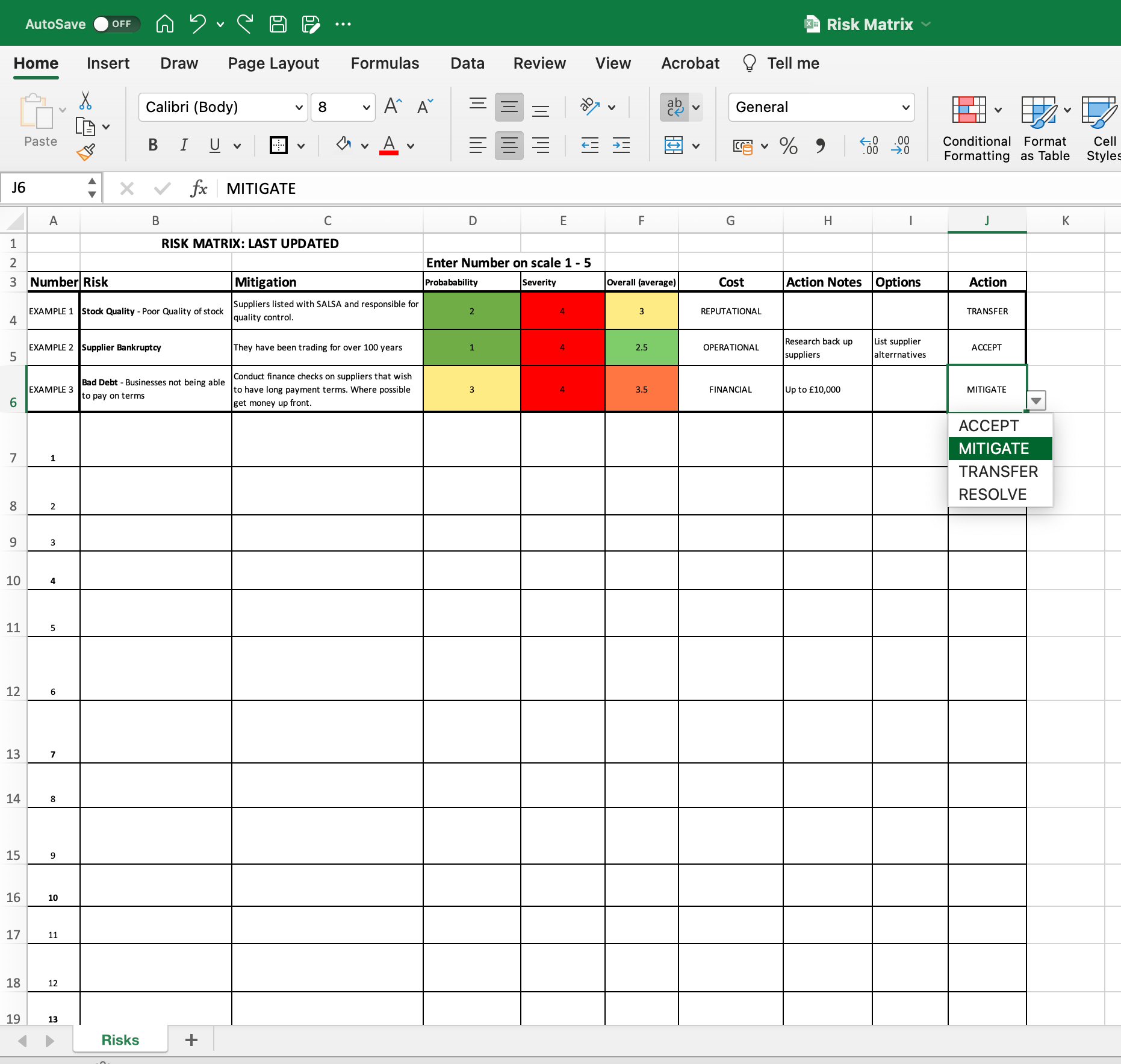This screenshot has width=1121, height=1064.
Task: Click the Comma style icon
Action: 821,146
